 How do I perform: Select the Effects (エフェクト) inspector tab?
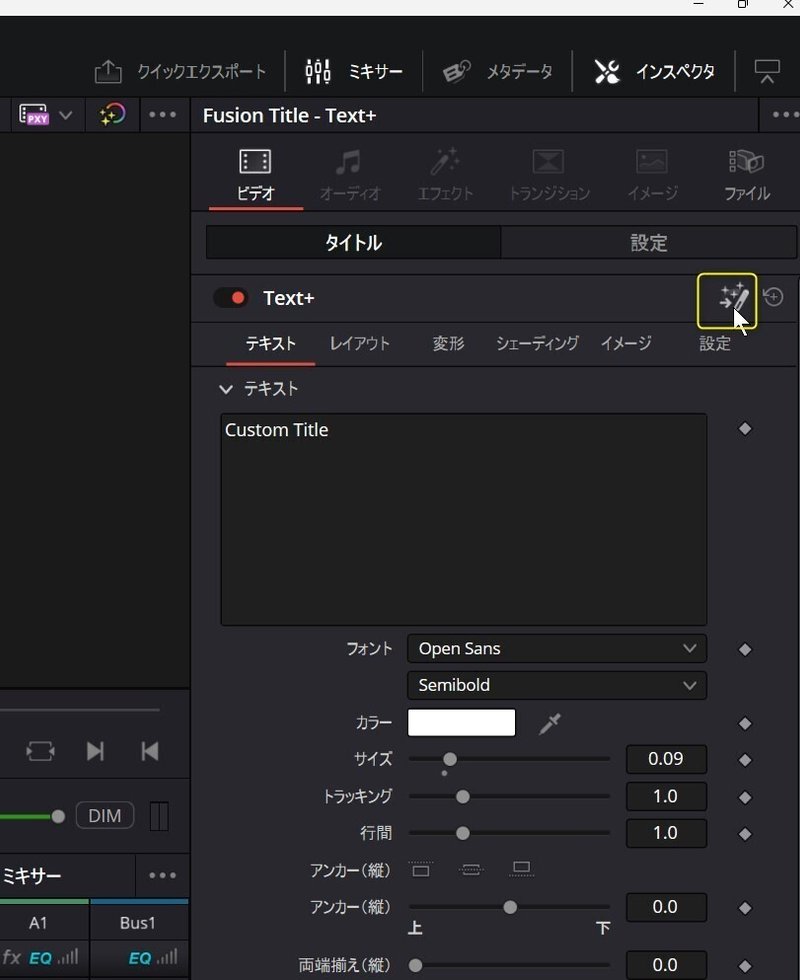pyautogui.click(x=445, y=176)
